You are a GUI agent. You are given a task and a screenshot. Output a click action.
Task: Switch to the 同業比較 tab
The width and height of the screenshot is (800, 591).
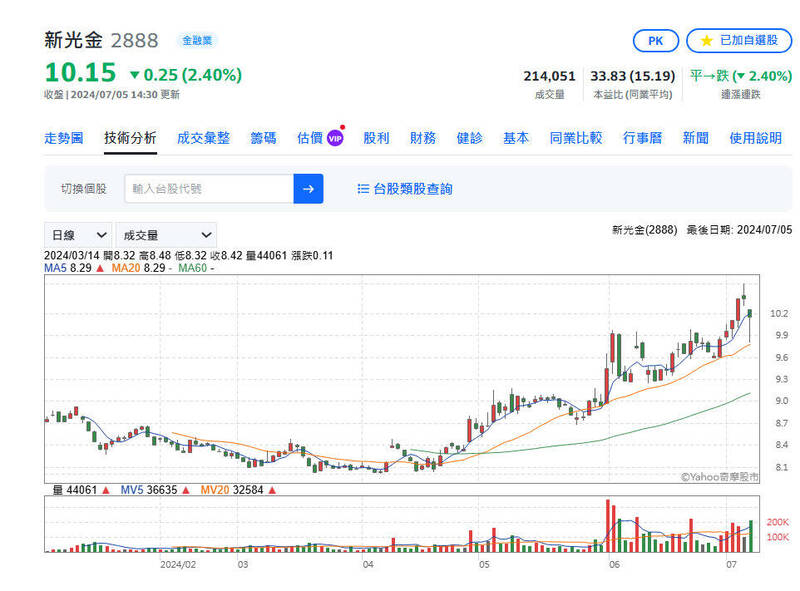575,137
